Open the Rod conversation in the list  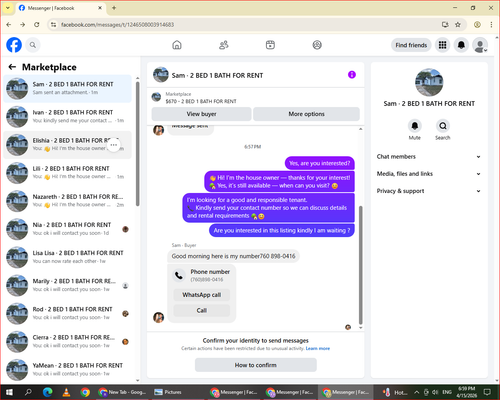point(68,313)
